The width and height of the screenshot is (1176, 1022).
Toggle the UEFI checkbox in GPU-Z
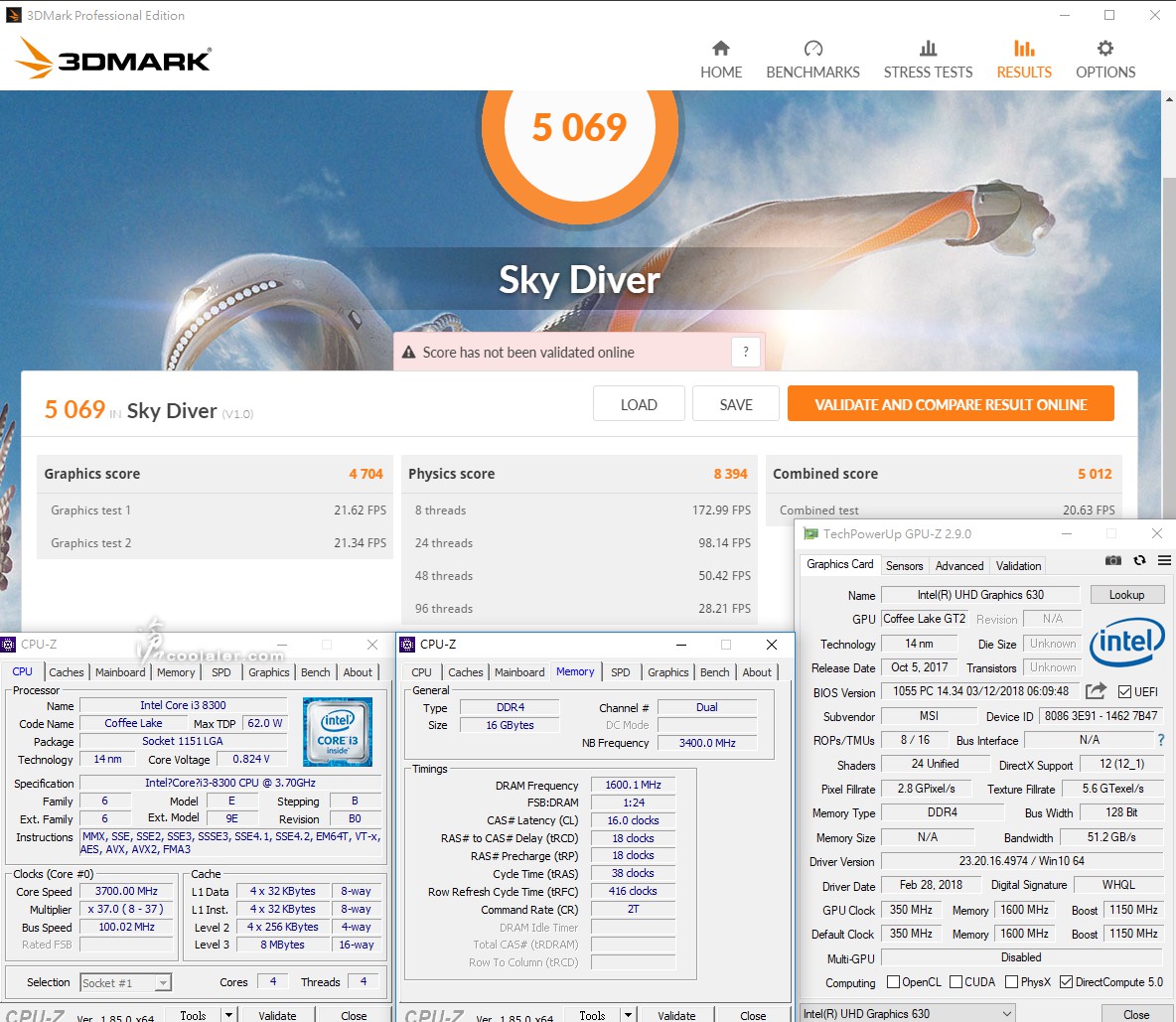pos(1124,691)
